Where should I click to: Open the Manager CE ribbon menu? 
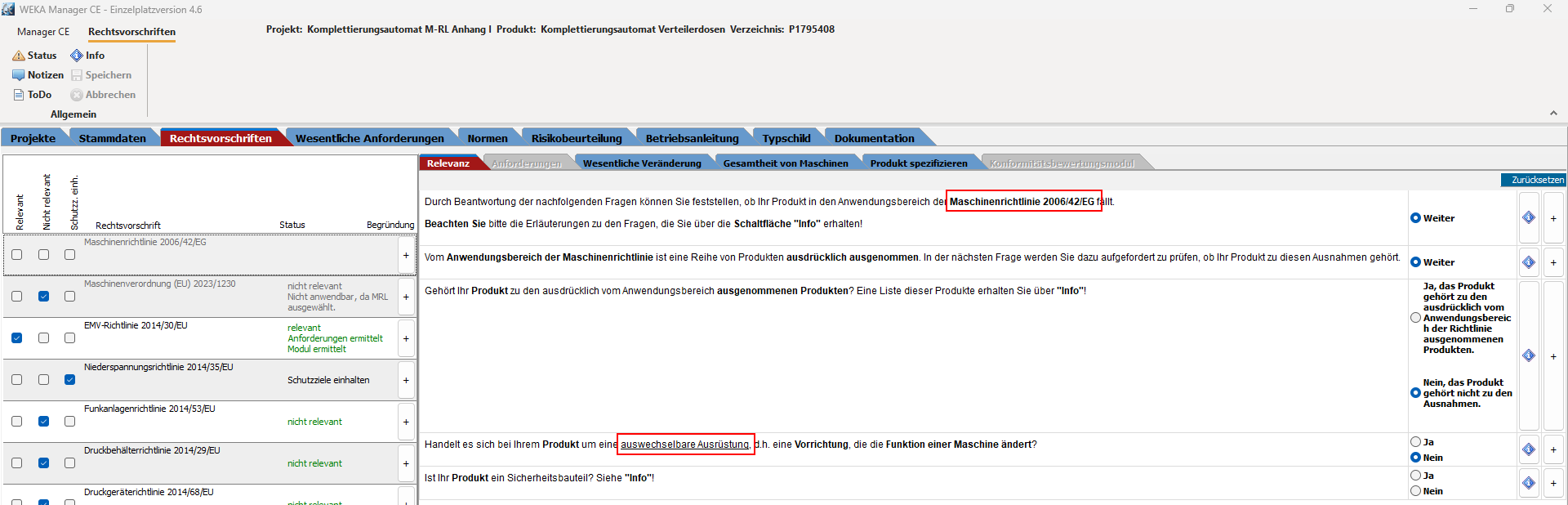43,32
